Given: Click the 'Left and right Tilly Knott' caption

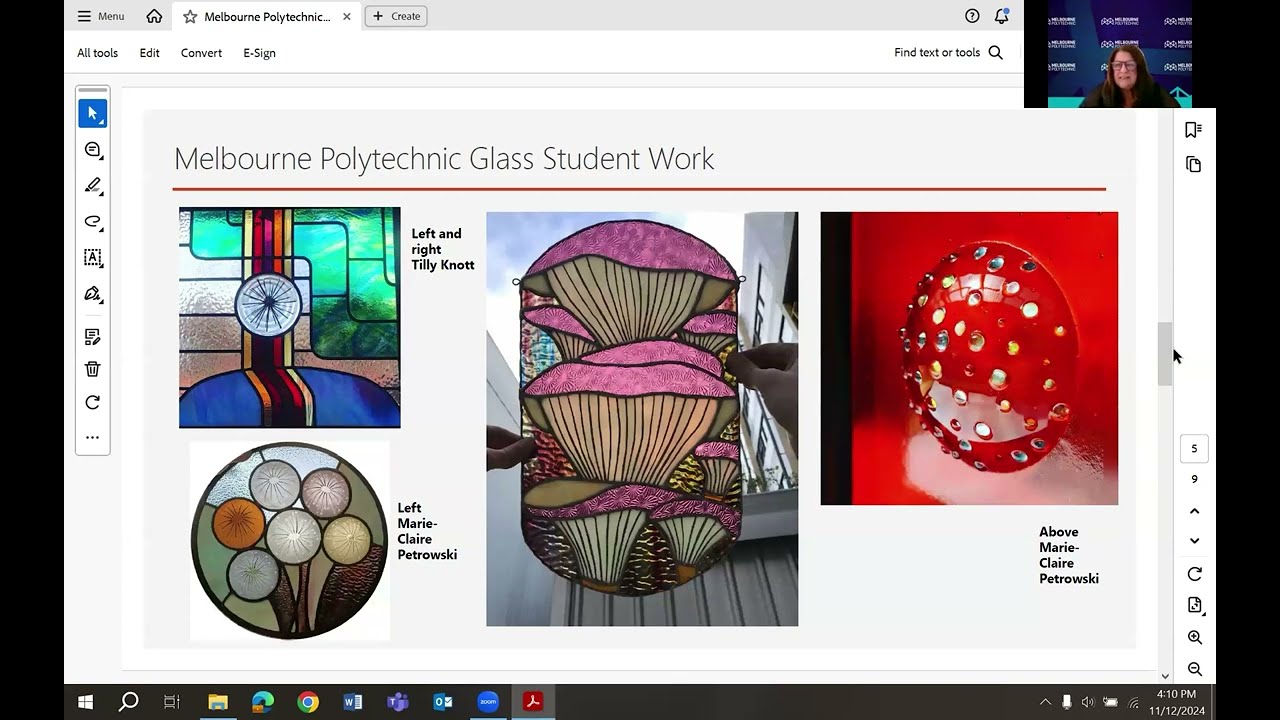Looking at the screenshot, I should 443,249.
